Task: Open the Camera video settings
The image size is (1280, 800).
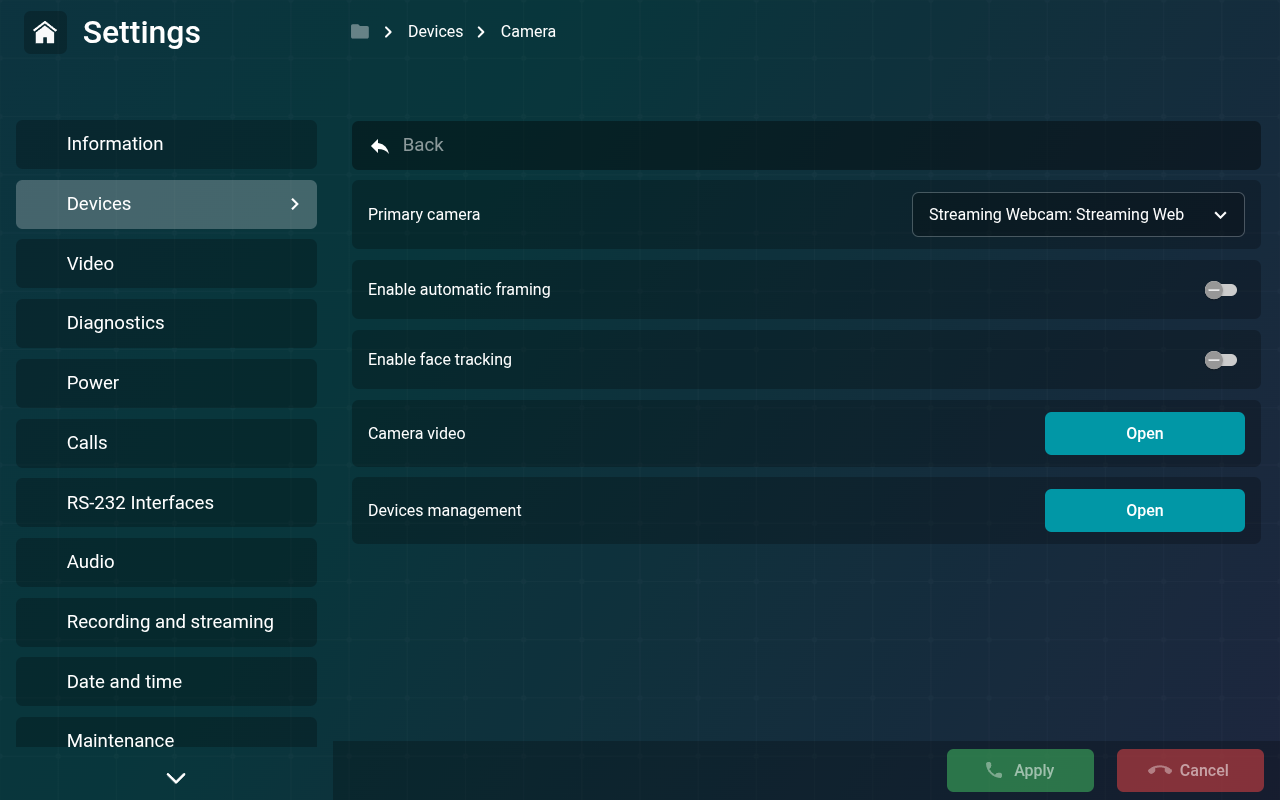Action: click(1145, 433)
